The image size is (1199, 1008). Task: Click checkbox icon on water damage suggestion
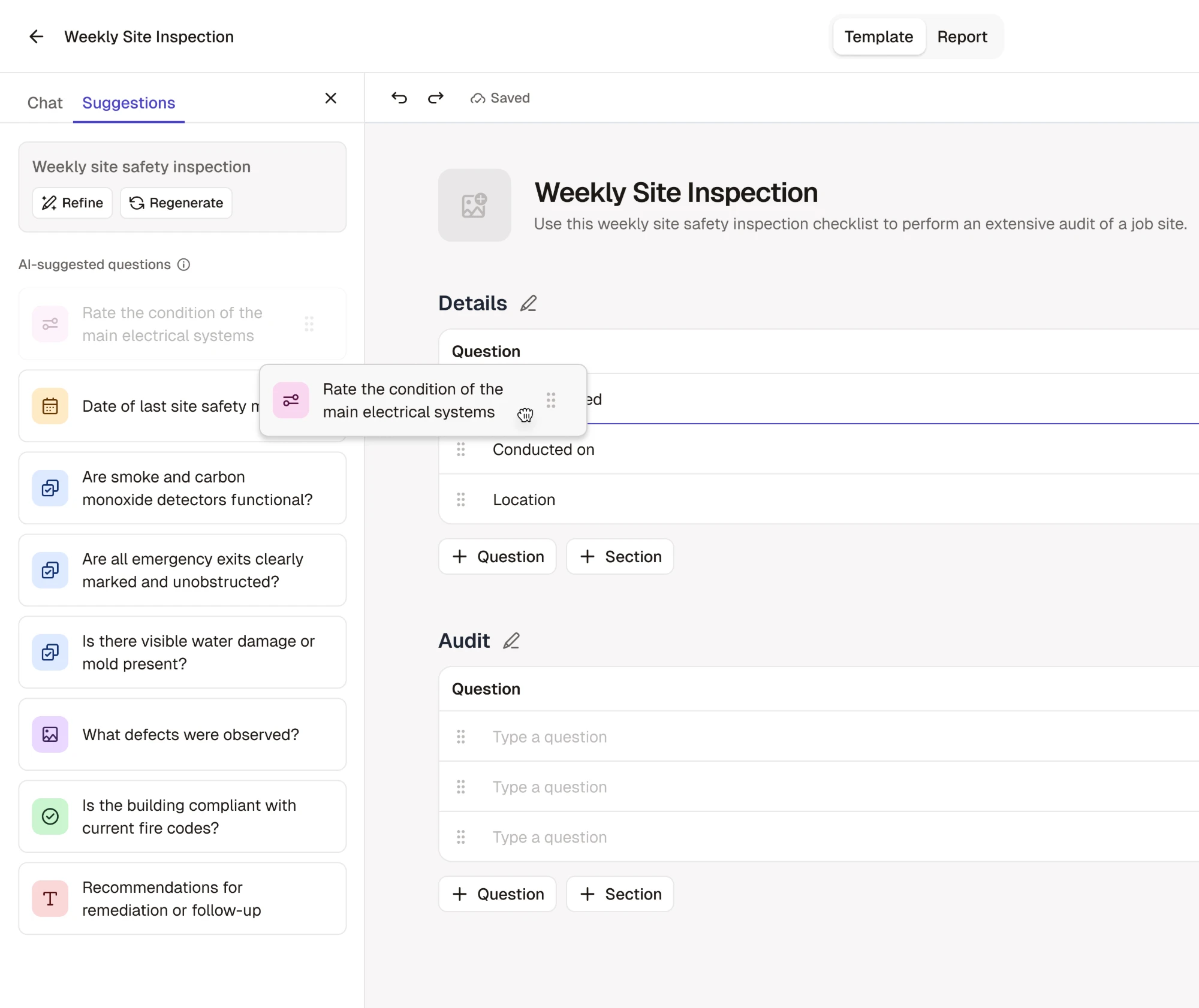tap(50, 652)
